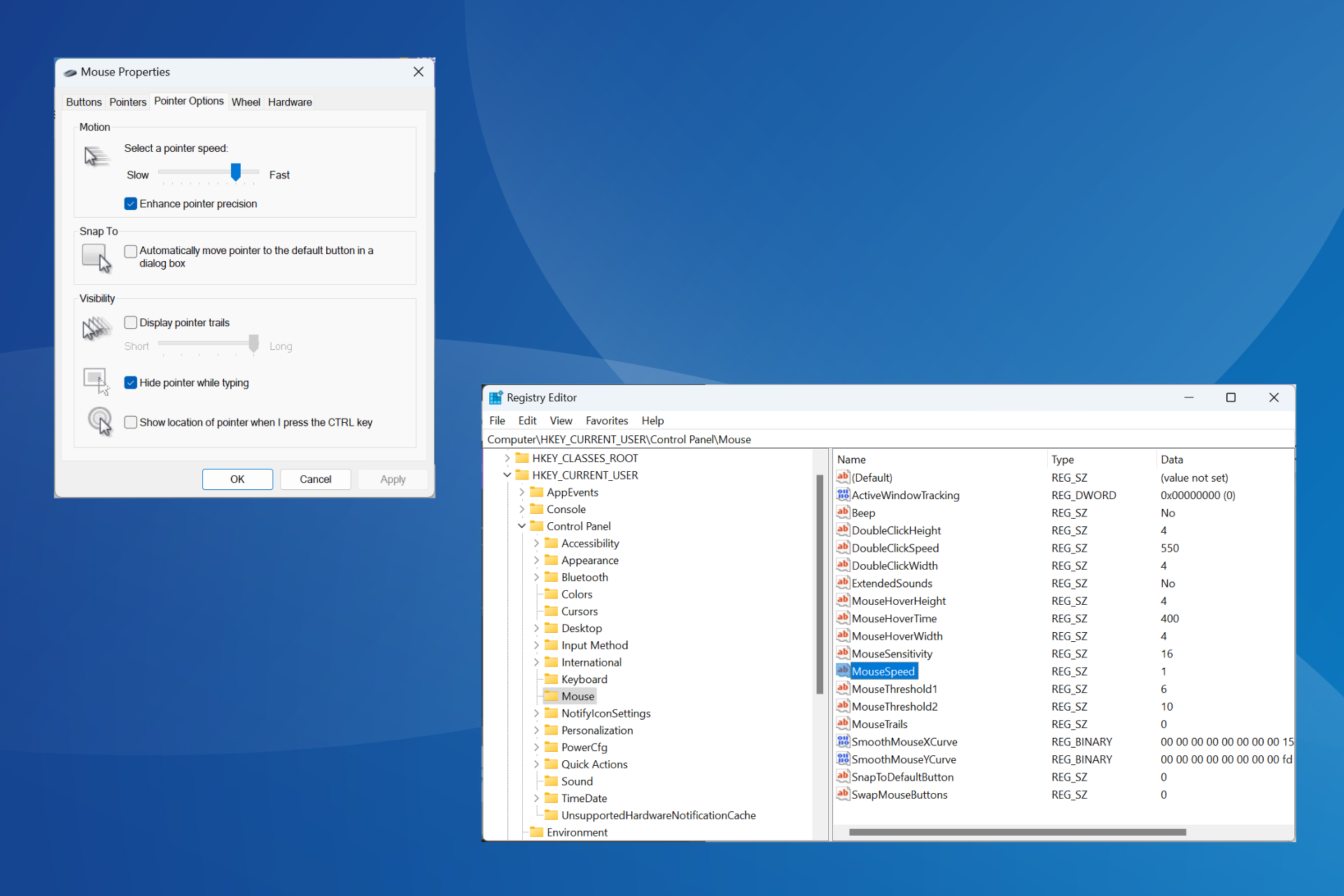Select the MouseSpeed registry value icon
The image size is (1344, 896).
tap(843, 671)
